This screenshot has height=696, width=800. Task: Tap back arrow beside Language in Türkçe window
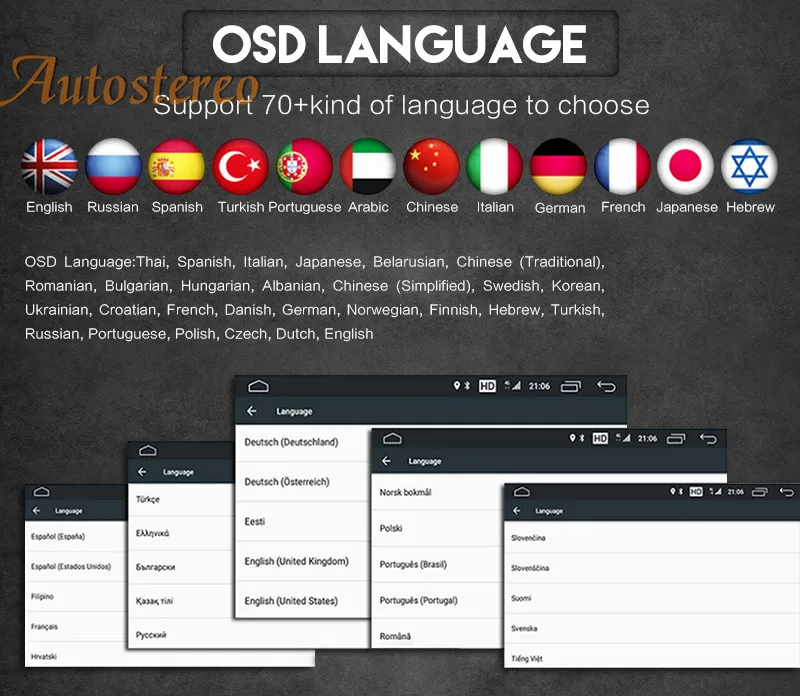[142, 472]
